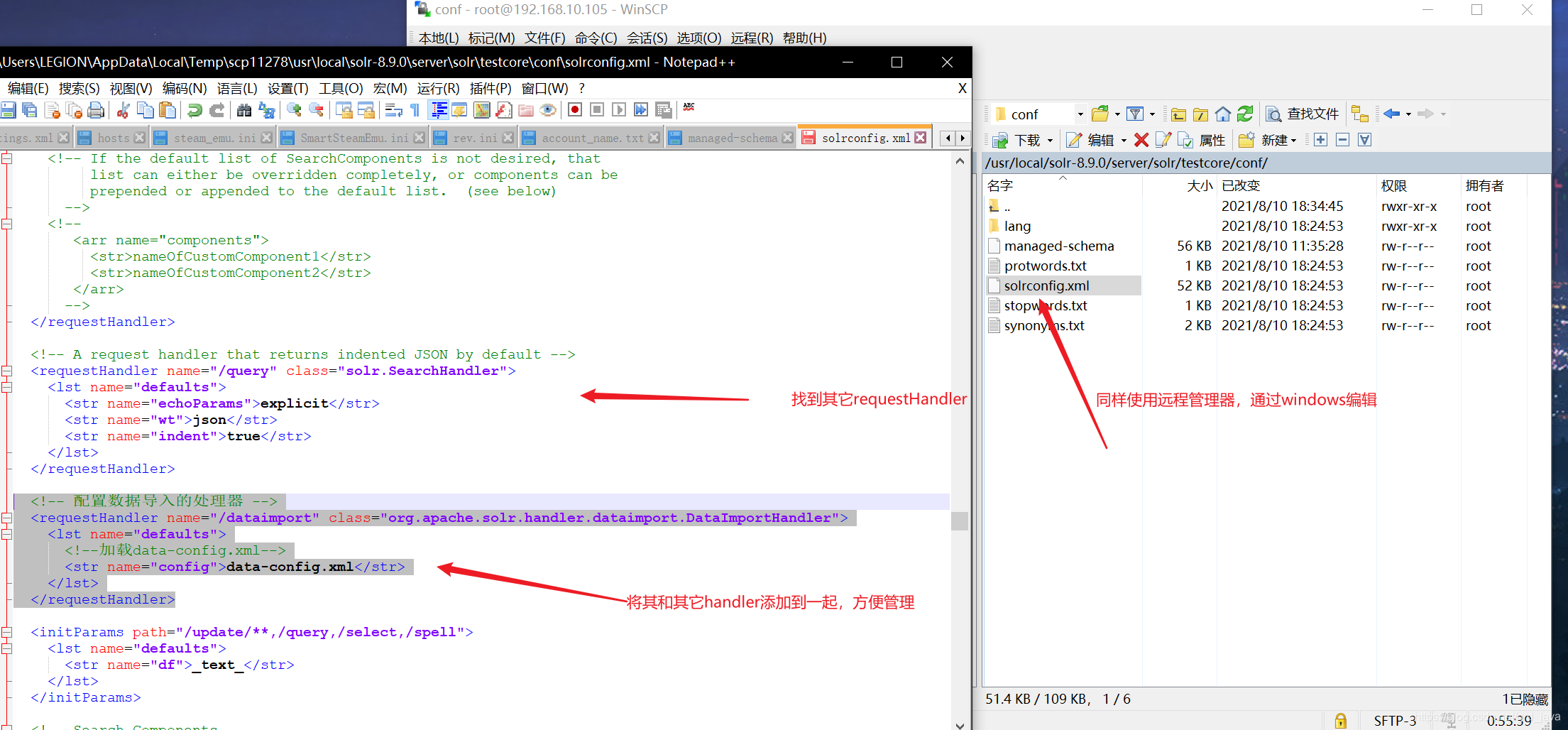1568x730 pixels.
Task: Select all files with plus icon
Action: tap(1320, 140)
